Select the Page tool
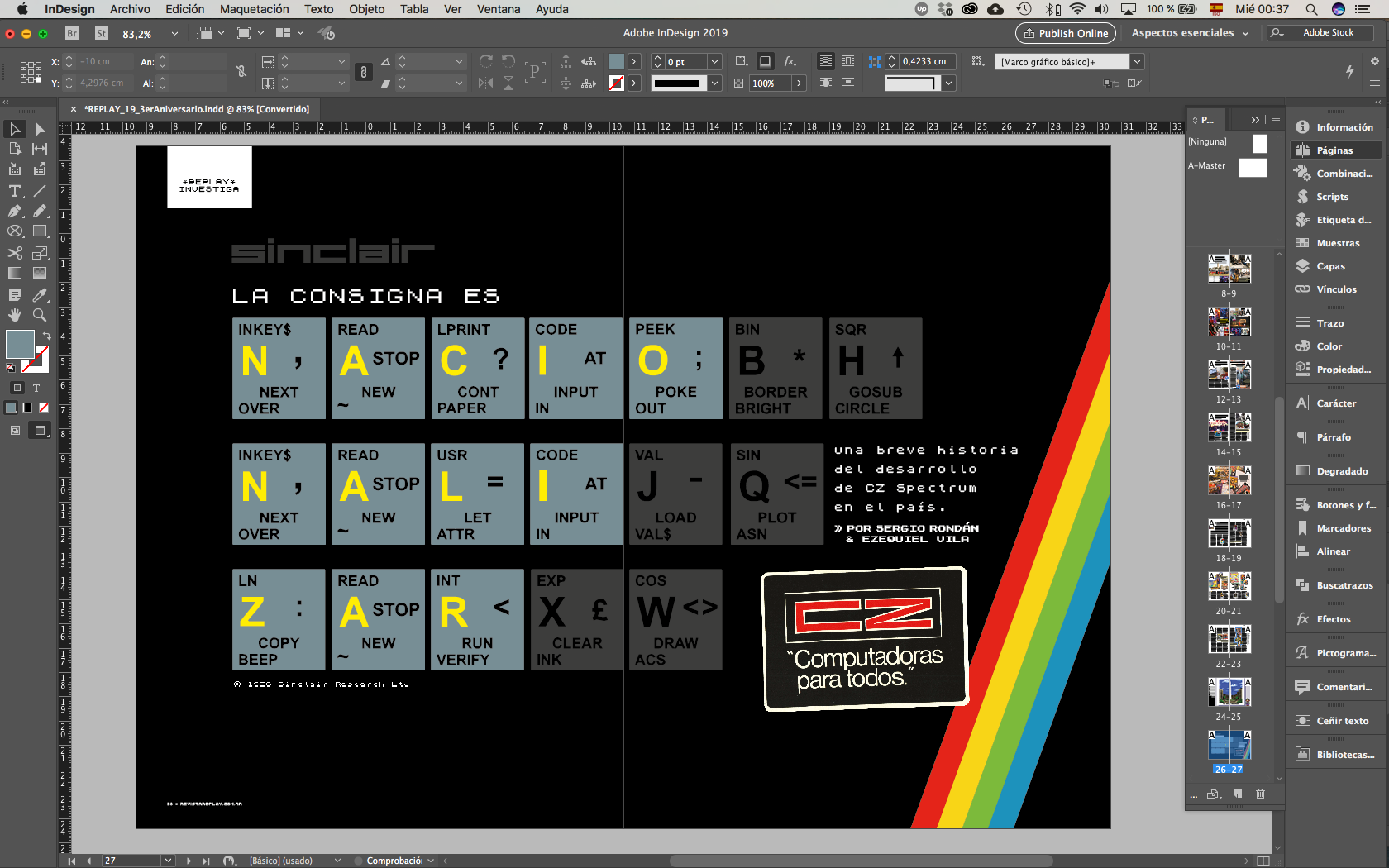The height and width of the screenshot is (868, 1389). (15, 149)
